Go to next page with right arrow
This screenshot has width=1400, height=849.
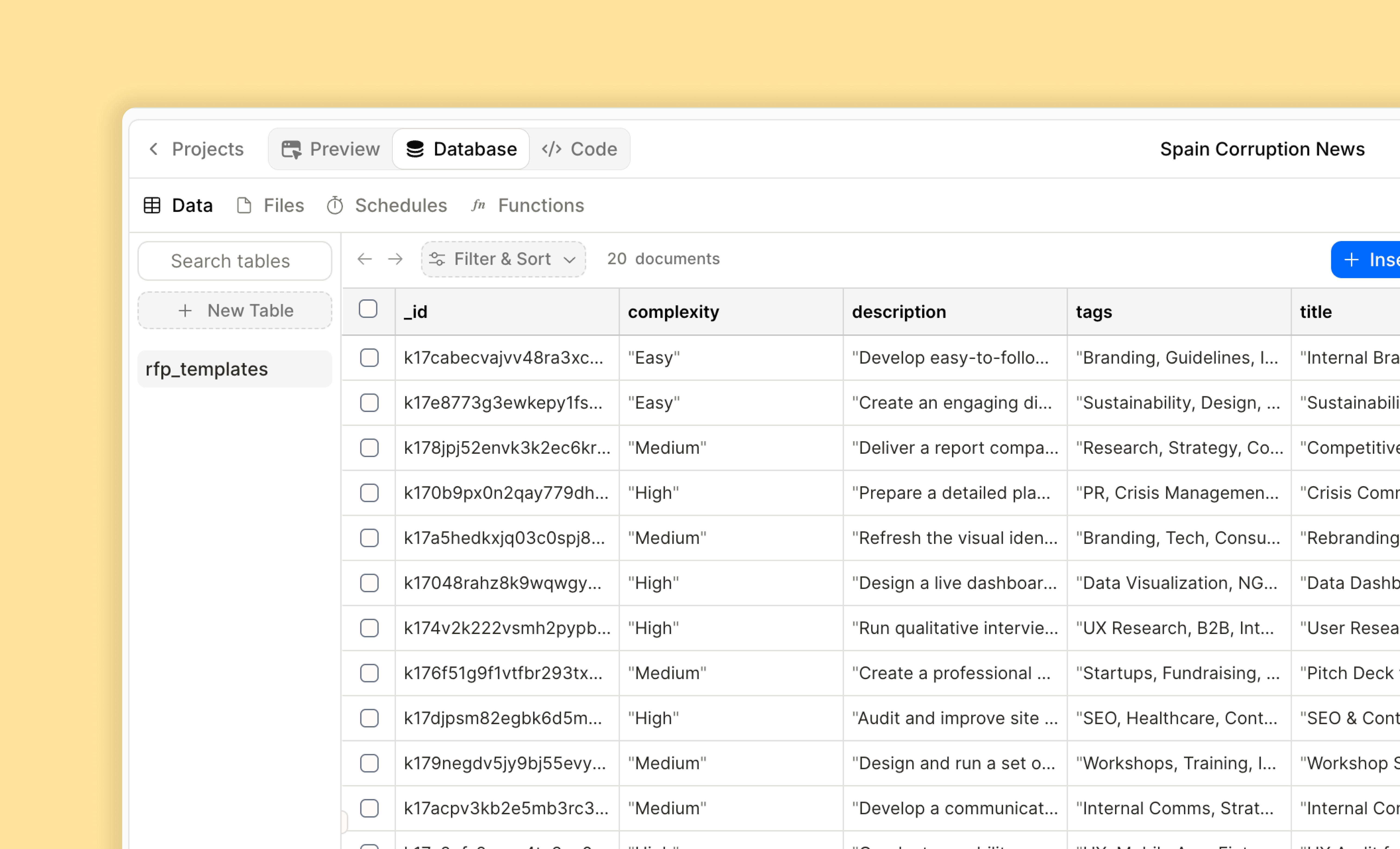395,259
